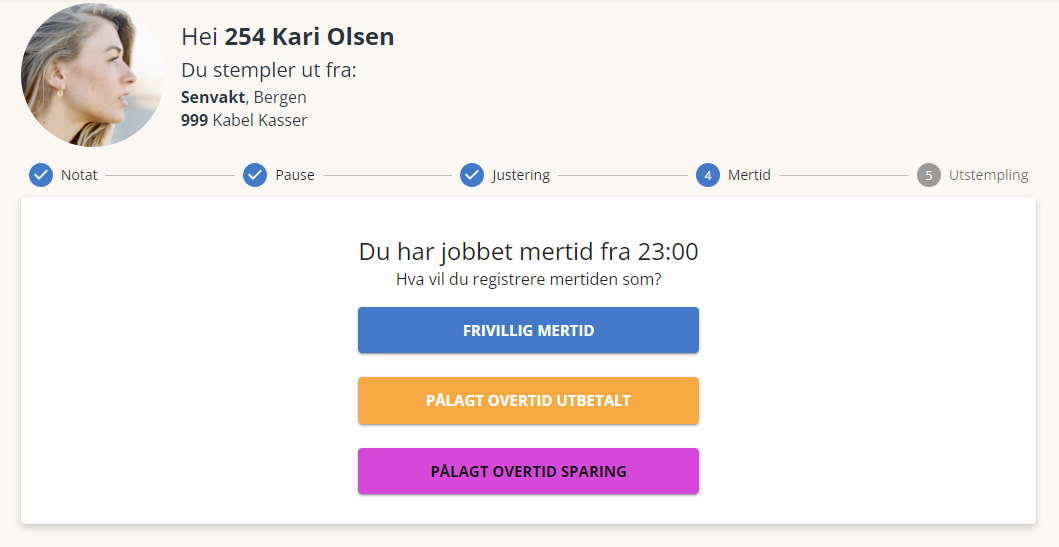Go to the Justering step label
This screenshot has height=547, width=1059.
[x=521, y=176]
